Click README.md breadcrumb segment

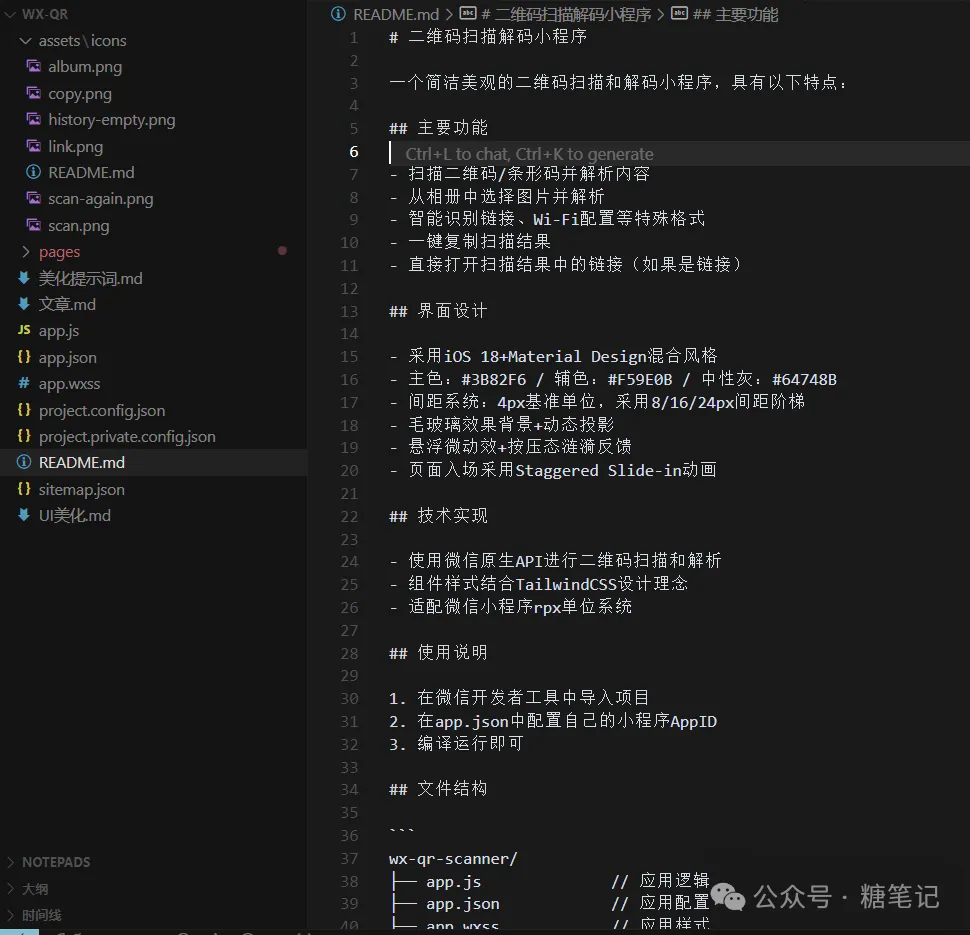pyautogui.click(x=396, y=14)
